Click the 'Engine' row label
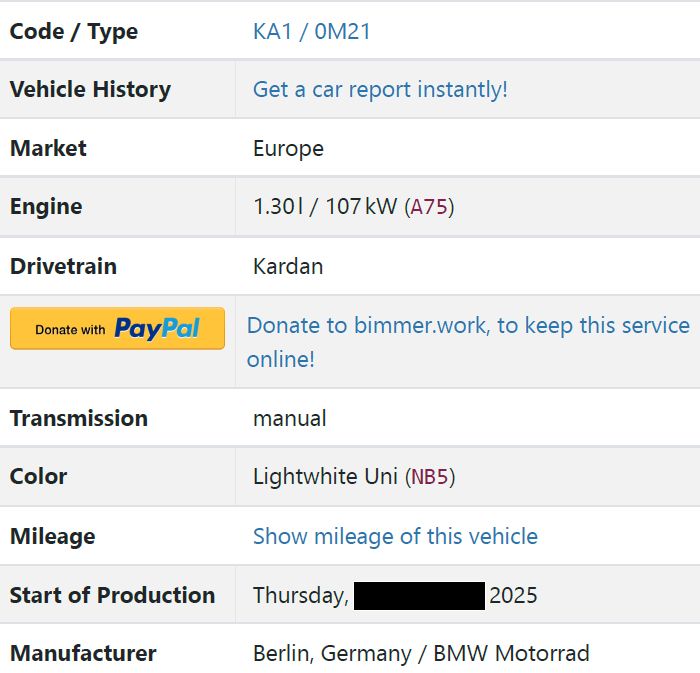Viewport: 700px width, 673px height. pyautogui.click(x=46, y=207)
